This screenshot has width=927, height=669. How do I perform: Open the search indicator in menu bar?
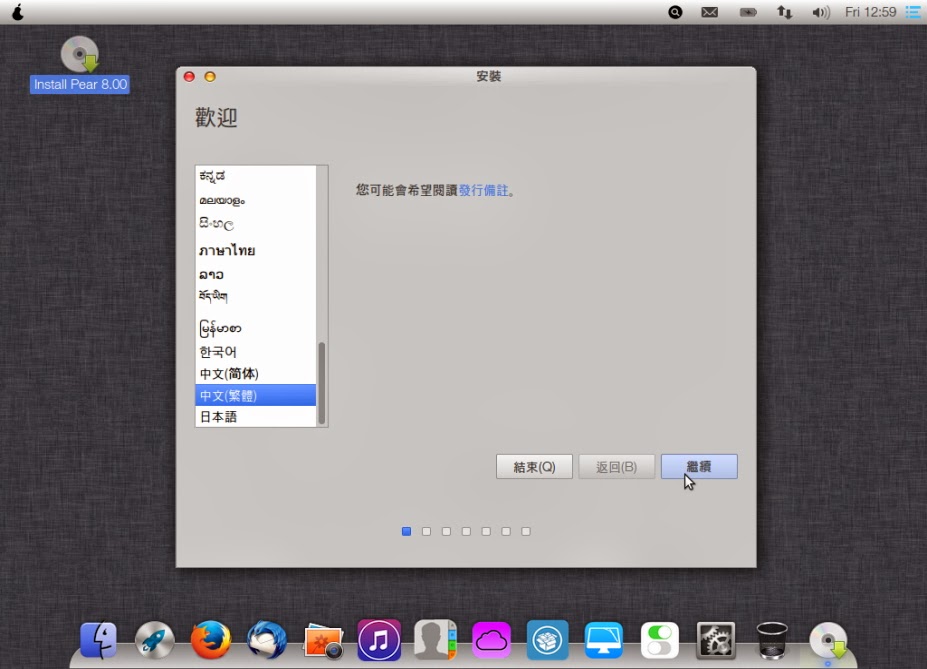coord(675,12)
